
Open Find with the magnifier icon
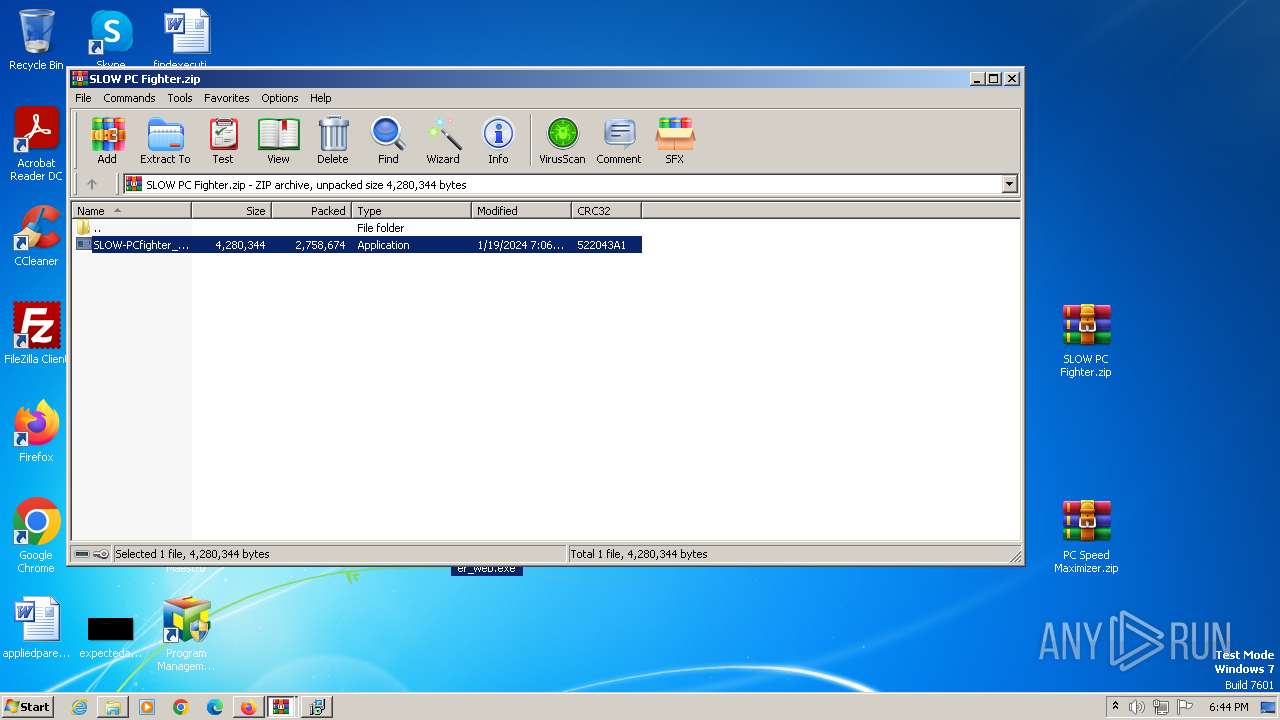click(388, 140)
